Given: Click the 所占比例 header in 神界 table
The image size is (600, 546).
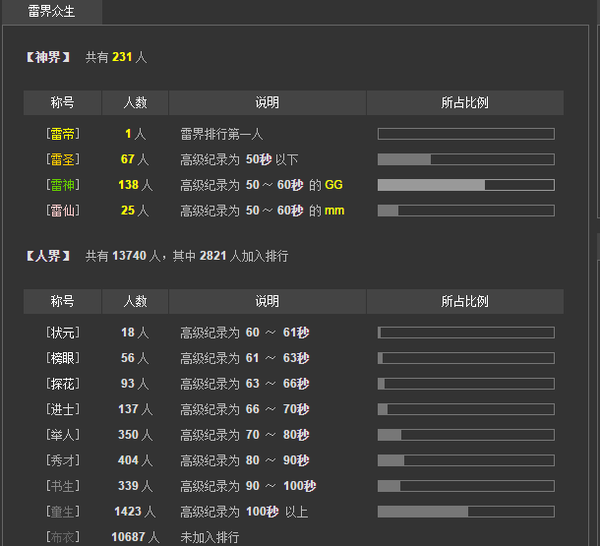Looking at the screenshot, I should pos(465,103).
